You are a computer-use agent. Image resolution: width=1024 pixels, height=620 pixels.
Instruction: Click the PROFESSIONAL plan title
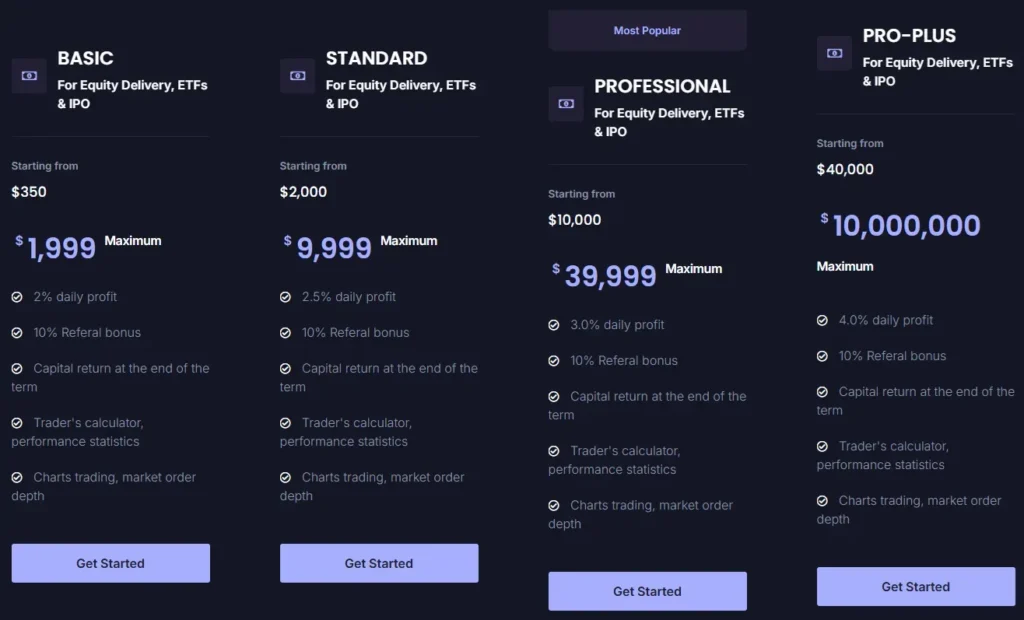click(x=662, y=86)
